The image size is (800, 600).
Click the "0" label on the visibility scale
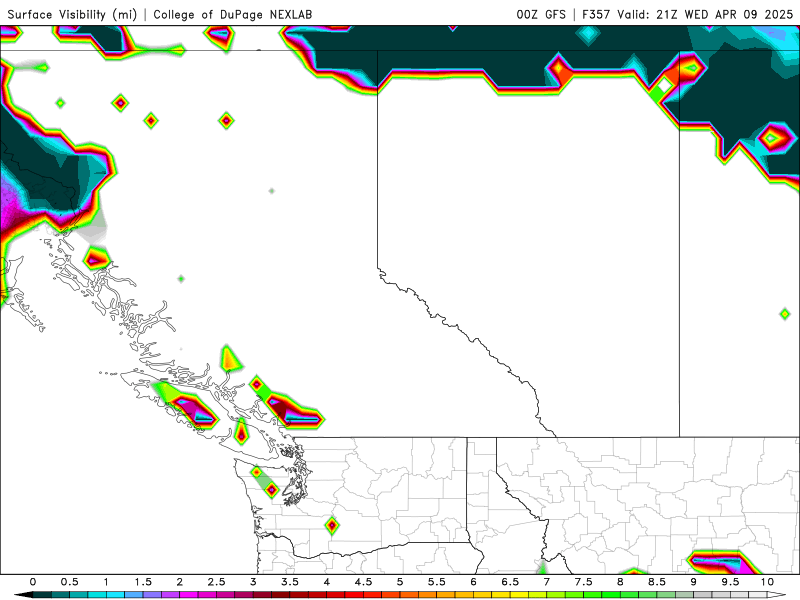(33, 582)
